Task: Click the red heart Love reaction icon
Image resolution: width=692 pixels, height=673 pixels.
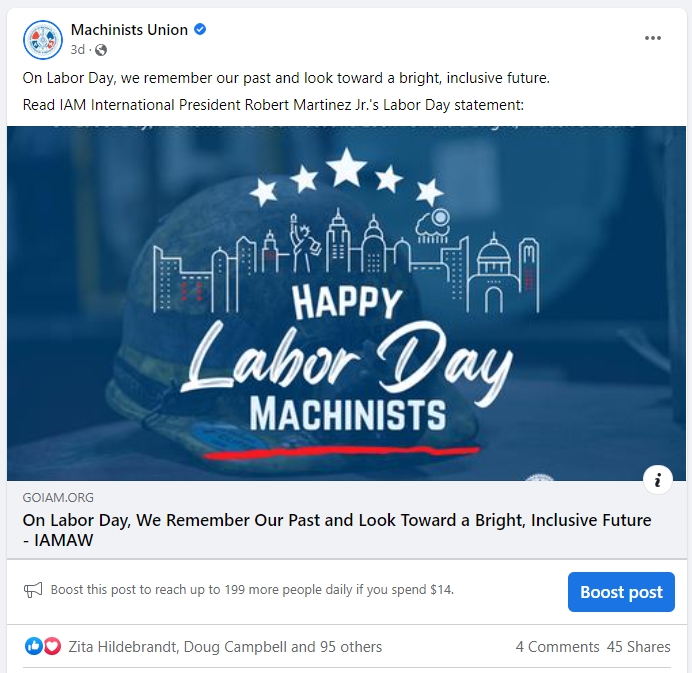Action: click(52, 647)
